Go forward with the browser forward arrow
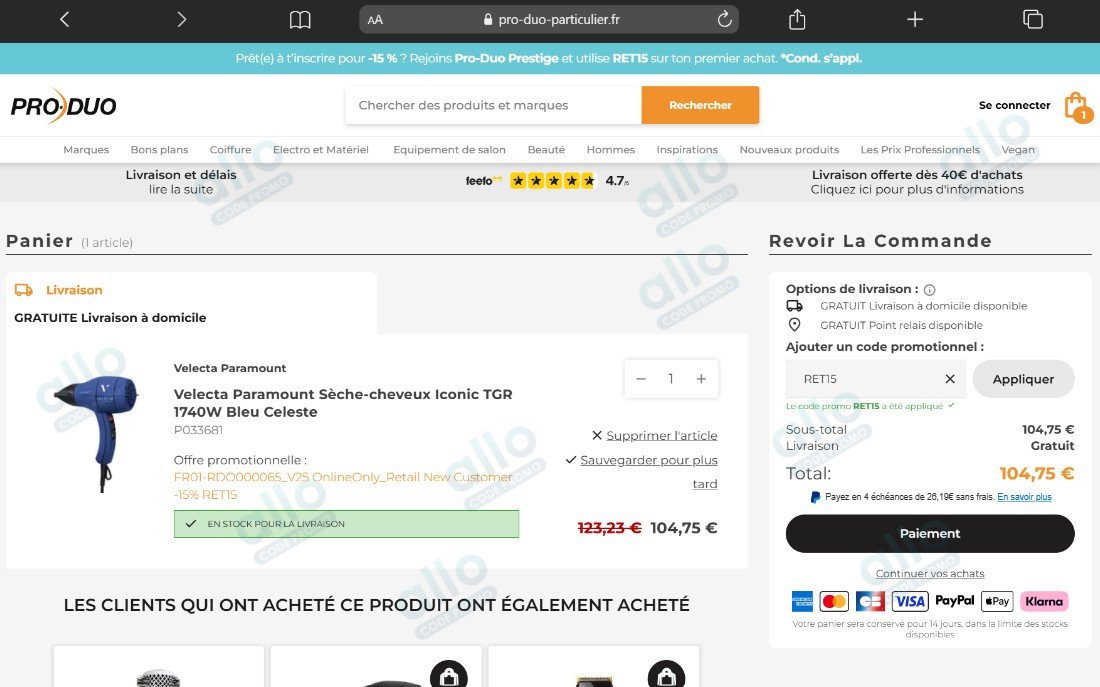This screenshot has height=687, width=1100. click(182, 20)
